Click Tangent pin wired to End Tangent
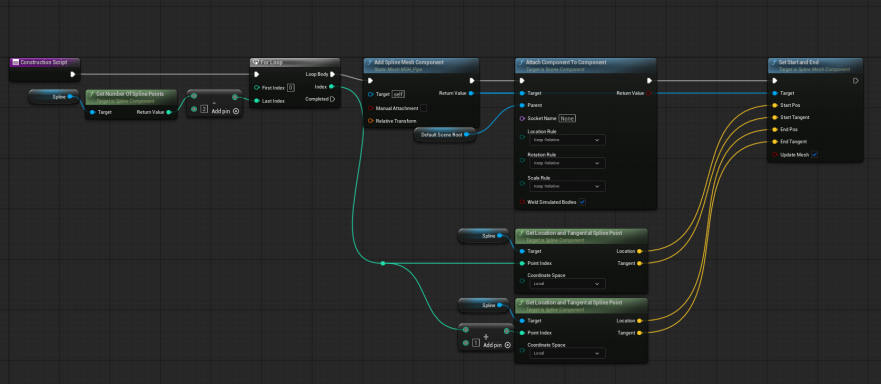881x384 pixels. [639, 333]
